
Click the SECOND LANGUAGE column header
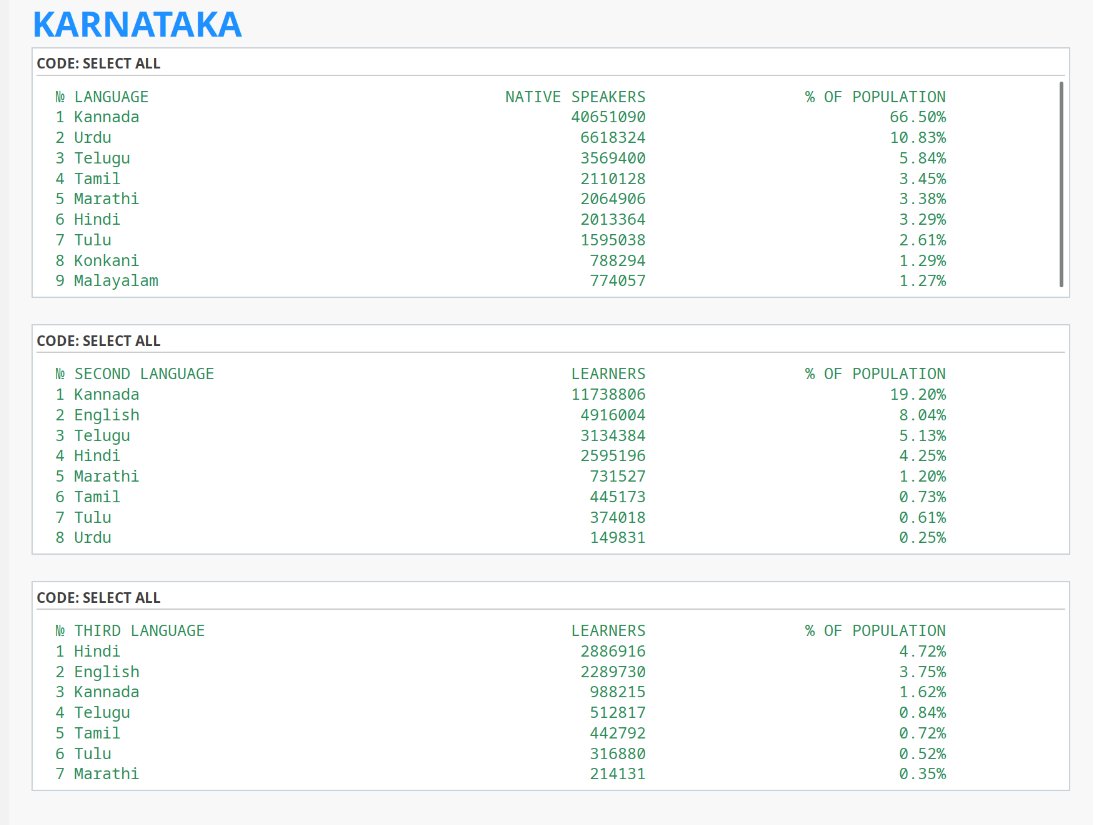(x=144, y=373)
